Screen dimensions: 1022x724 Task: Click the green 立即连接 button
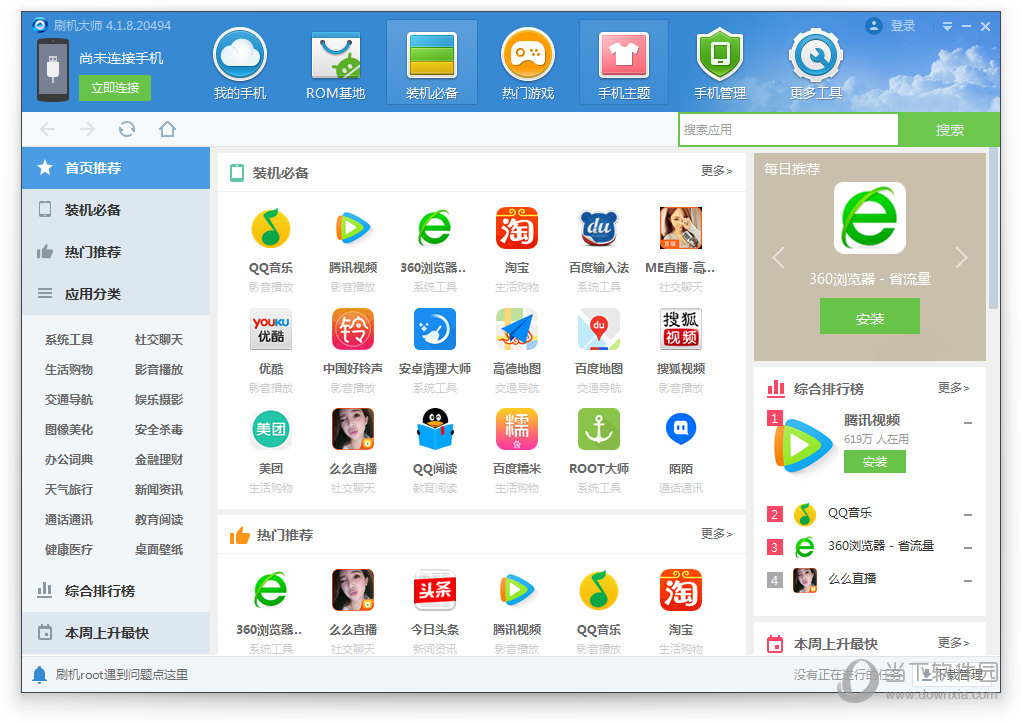(x=115, y=88)
